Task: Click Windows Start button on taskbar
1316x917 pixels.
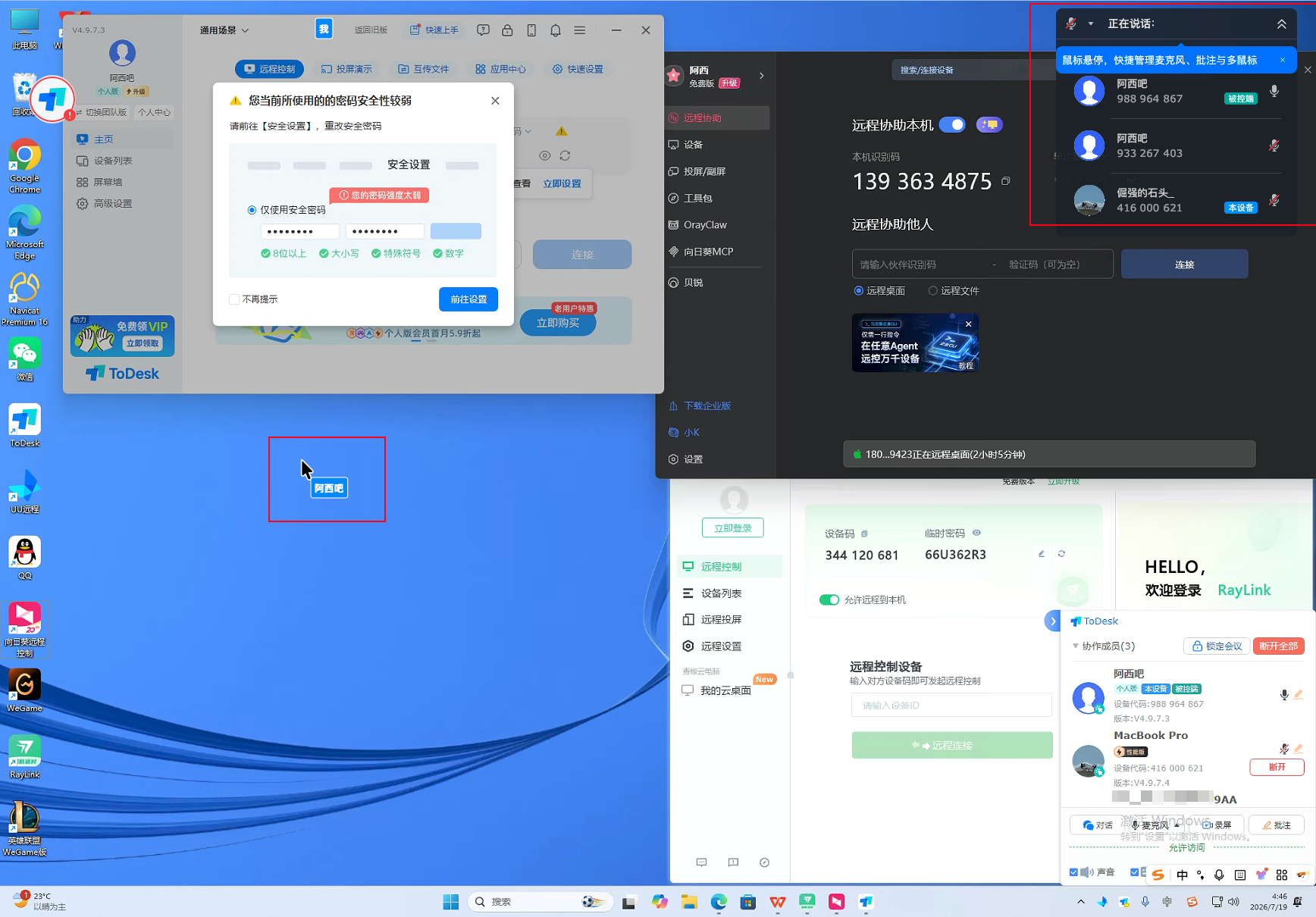Action: pos(451,901)
